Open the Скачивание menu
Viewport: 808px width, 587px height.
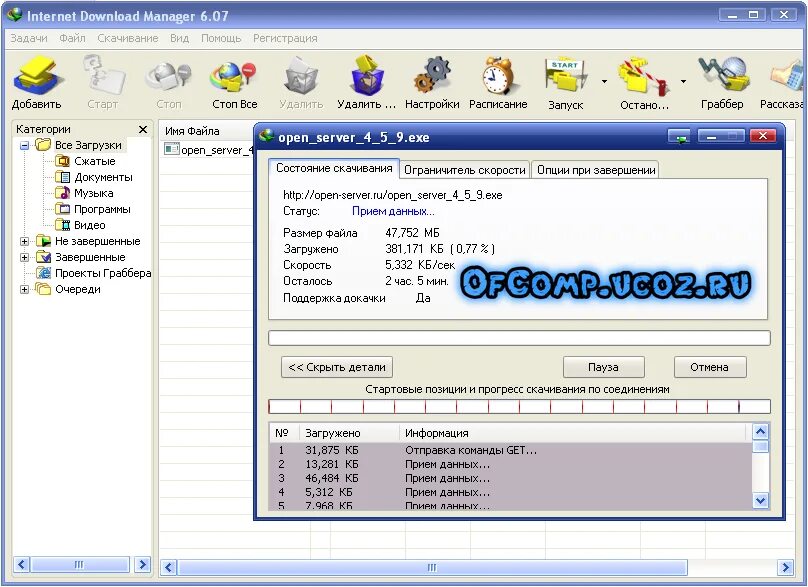pyautogui.click(x=128, y=38)
